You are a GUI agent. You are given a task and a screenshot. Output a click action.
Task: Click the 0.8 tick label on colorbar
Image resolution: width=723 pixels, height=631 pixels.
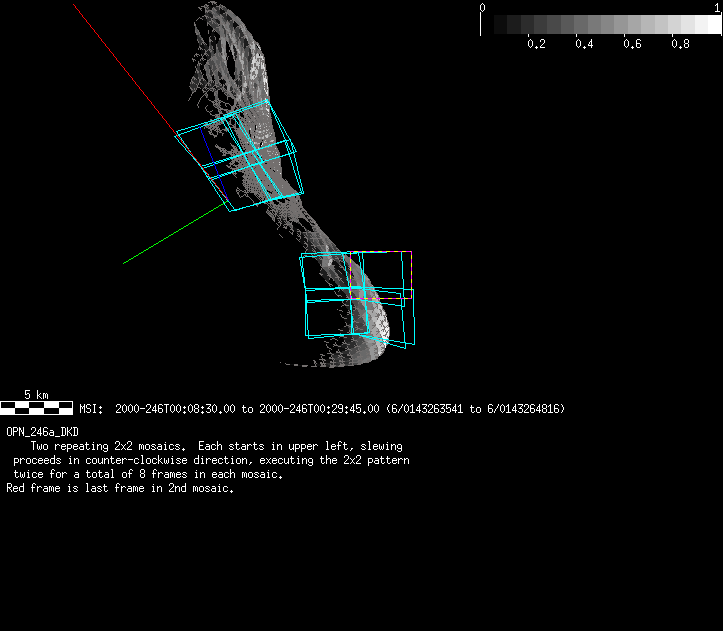click(x=680, y=44)
